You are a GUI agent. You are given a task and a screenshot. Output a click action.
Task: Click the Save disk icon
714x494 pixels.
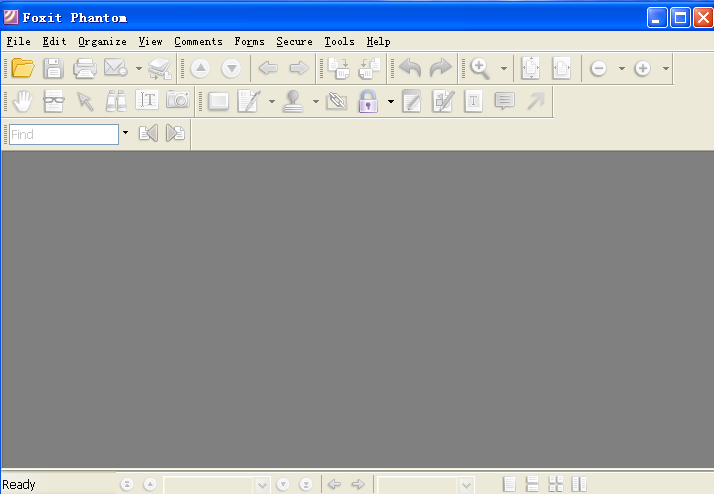pos(53,69)
